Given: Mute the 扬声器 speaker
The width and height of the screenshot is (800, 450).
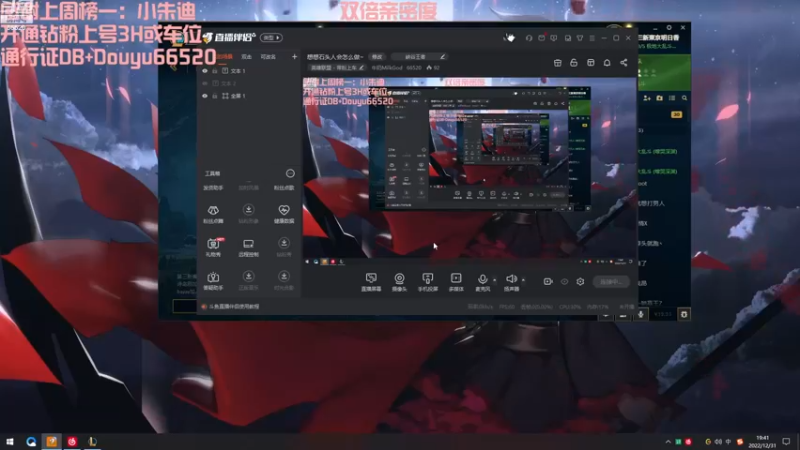Looking at the screenshot, I should [x=511, y=282].
